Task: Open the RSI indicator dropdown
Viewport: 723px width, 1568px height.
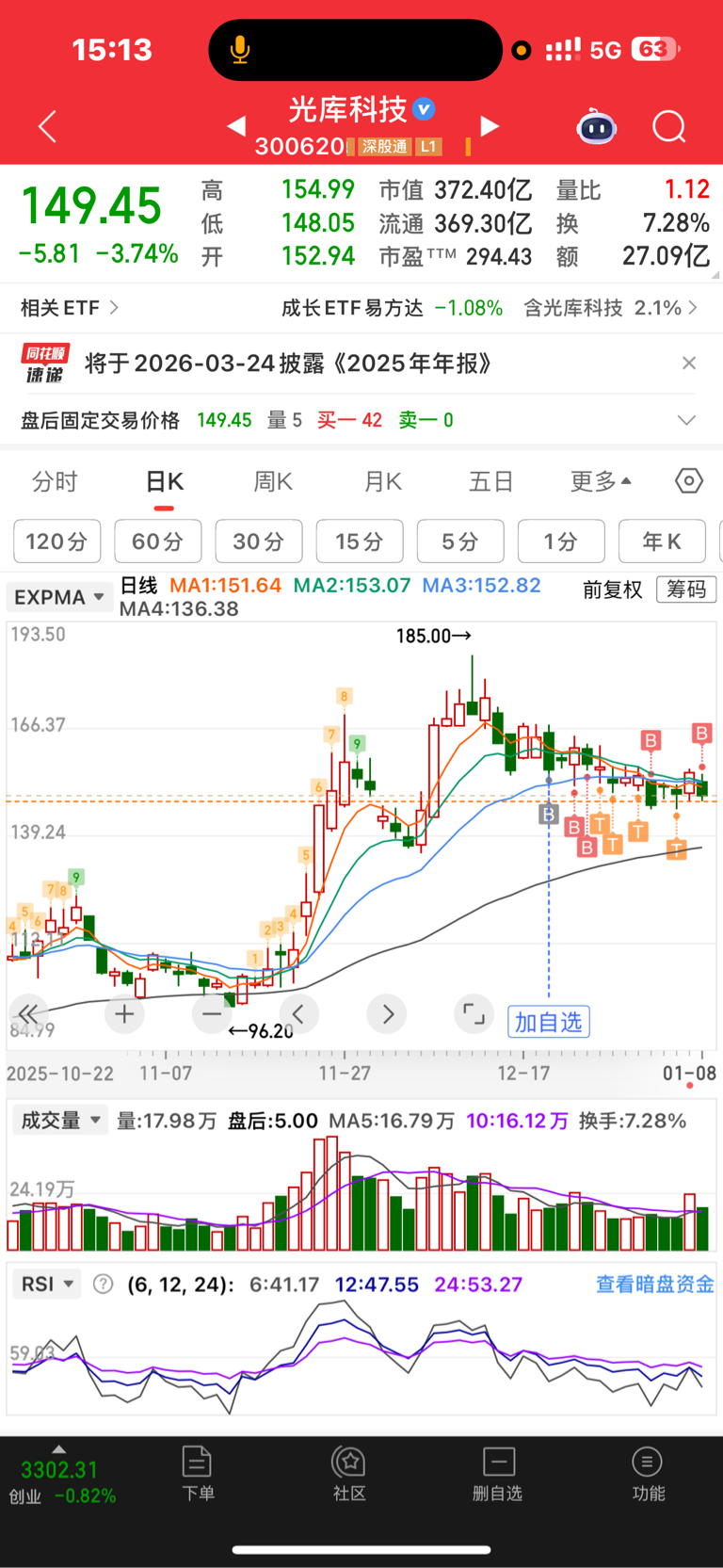Action: click(x=47, y=1284)
